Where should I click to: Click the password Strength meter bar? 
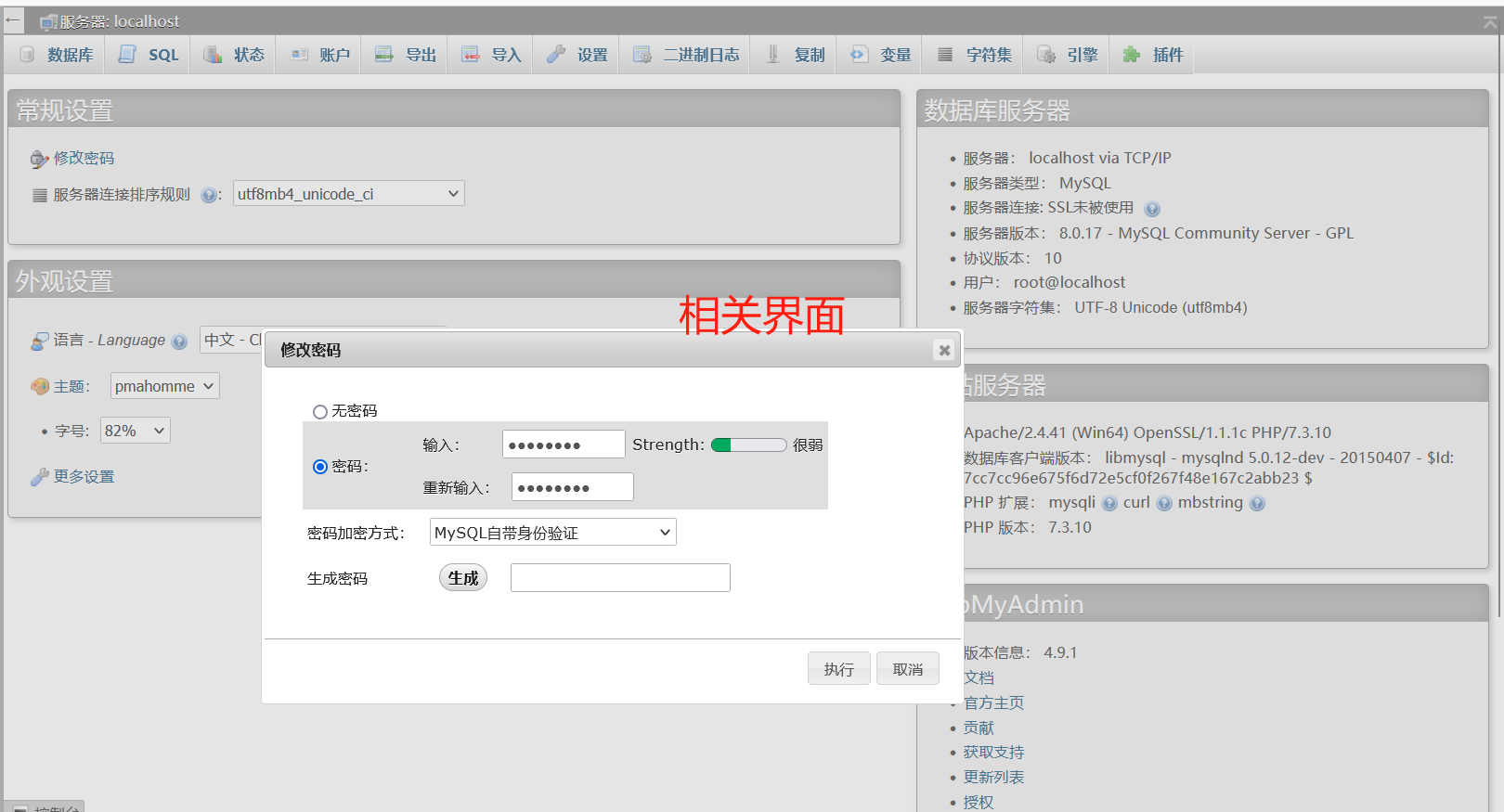(x=749, y=445)
